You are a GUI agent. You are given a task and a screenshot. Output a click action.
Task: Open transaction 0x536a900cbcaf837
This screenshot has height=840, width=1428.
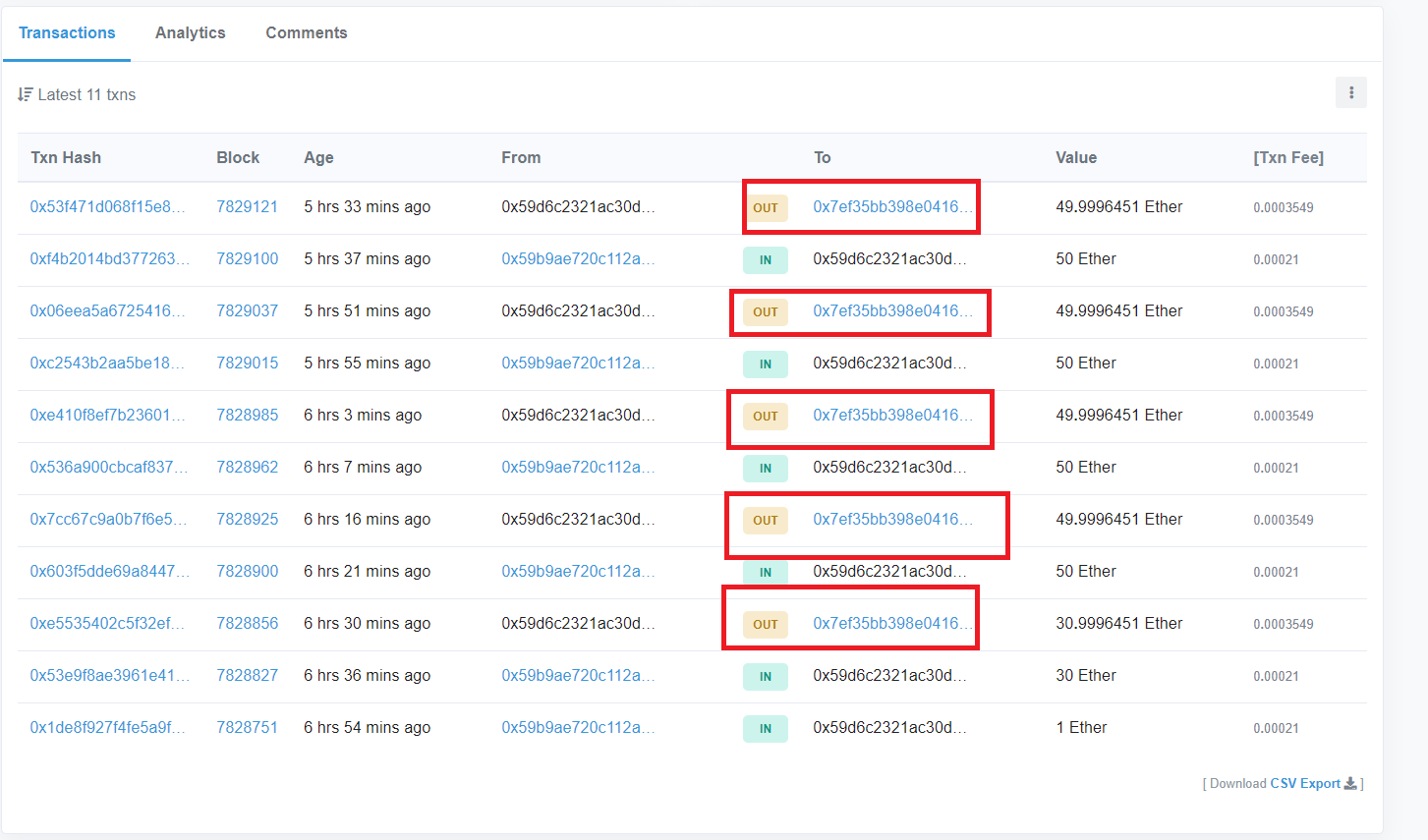[x=109, y=467]
